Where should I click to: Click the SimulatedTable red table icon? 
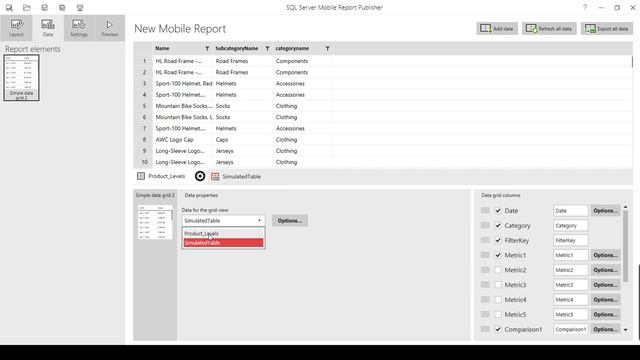(215, 176)
